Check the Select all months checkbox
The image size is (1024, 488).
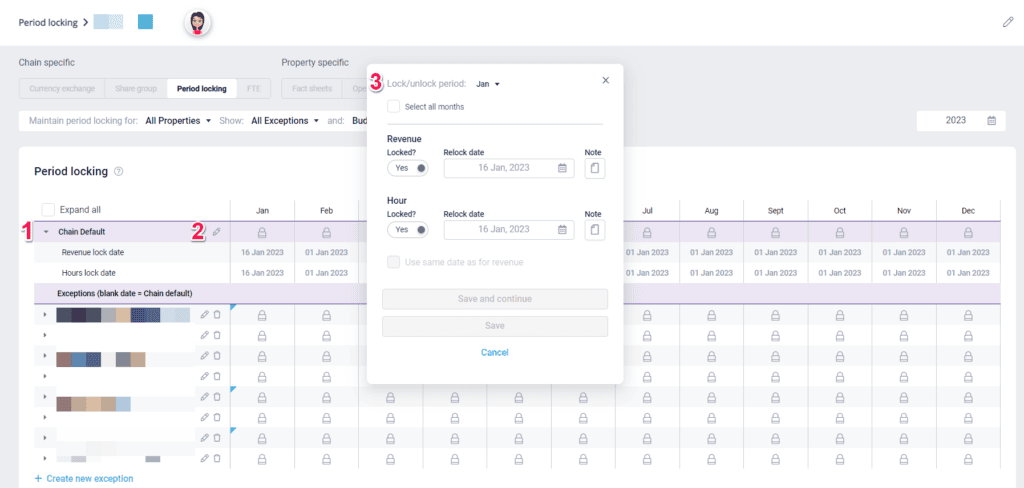point(394,106)
